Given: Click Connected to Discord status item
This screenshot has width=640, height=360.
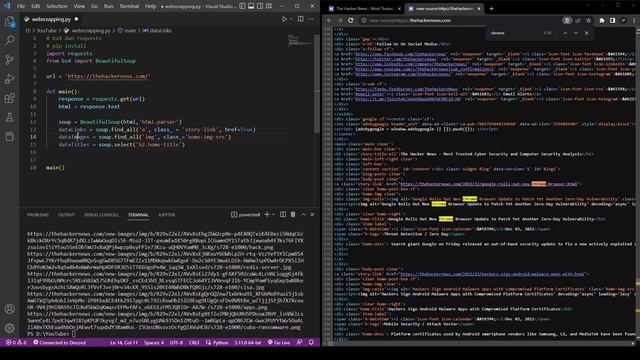Looking at the screenshot, I should pos(60,342).
